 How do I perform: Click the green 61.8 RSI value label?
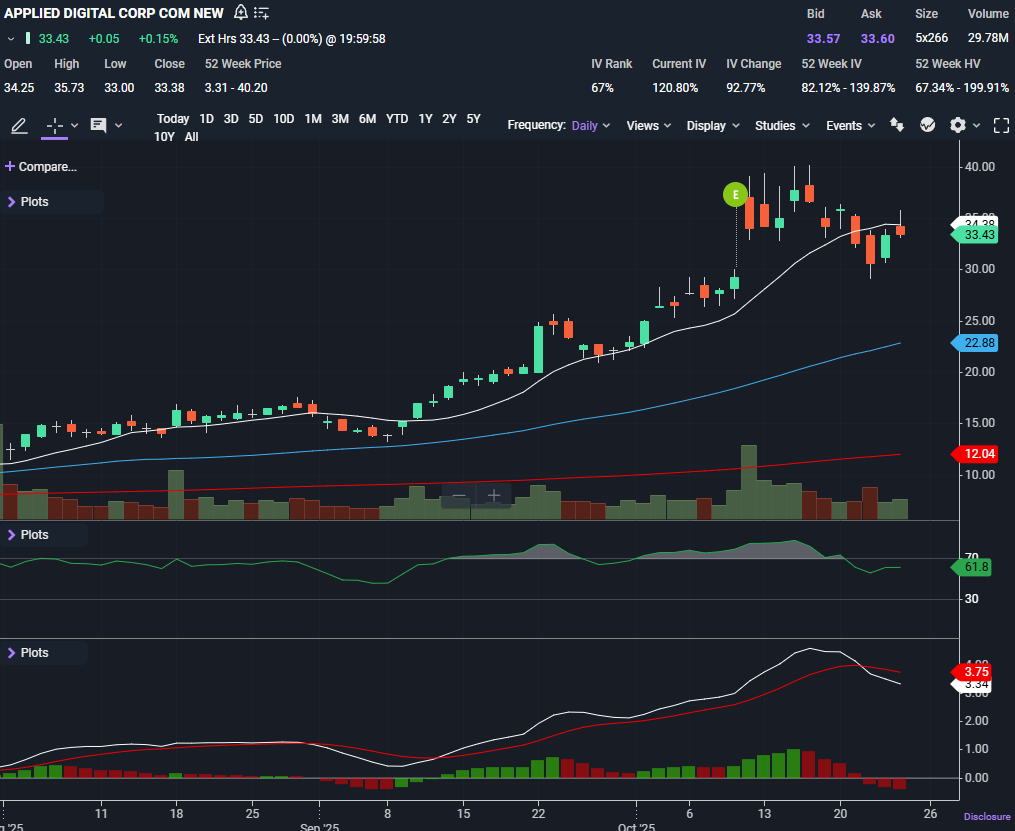972,568
